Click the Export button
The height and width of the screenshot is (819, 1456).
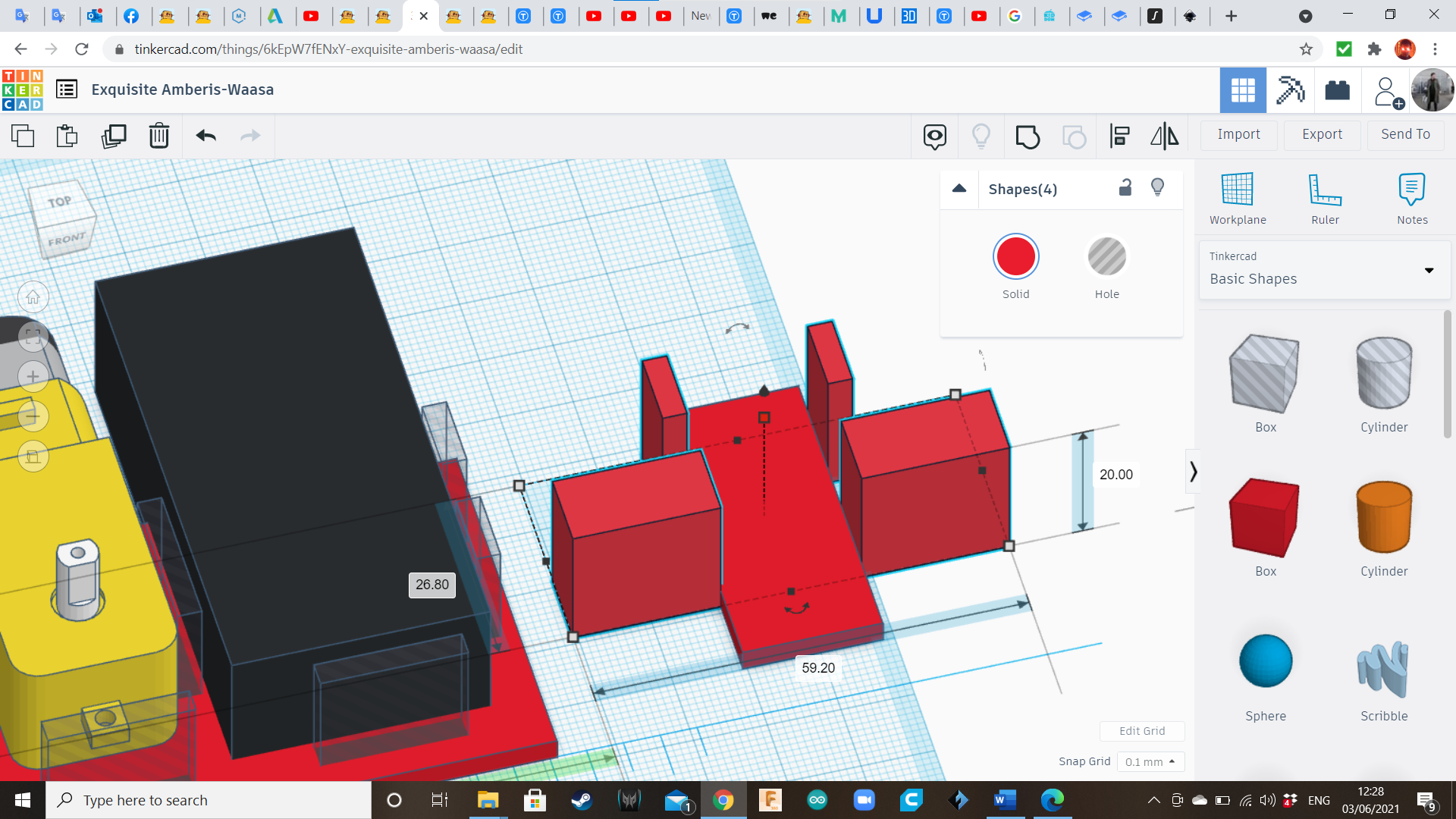(x=1321, y=134)
